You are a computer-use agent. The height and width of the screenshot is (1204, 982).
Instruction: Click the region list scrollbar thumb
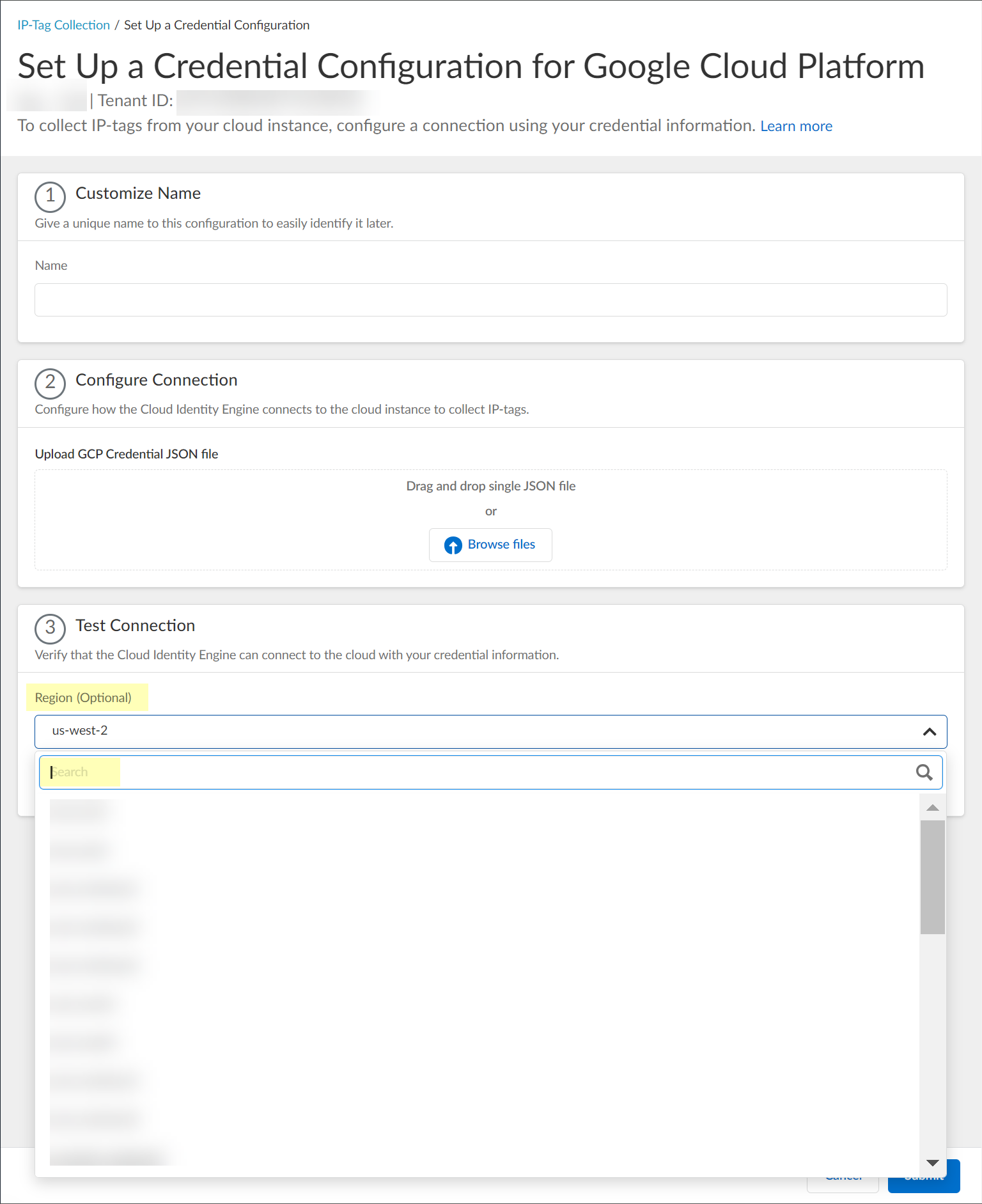click(933, 877)
